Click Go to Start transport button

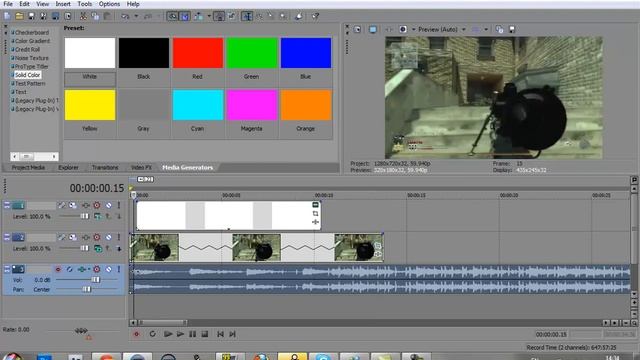[220, 334]
